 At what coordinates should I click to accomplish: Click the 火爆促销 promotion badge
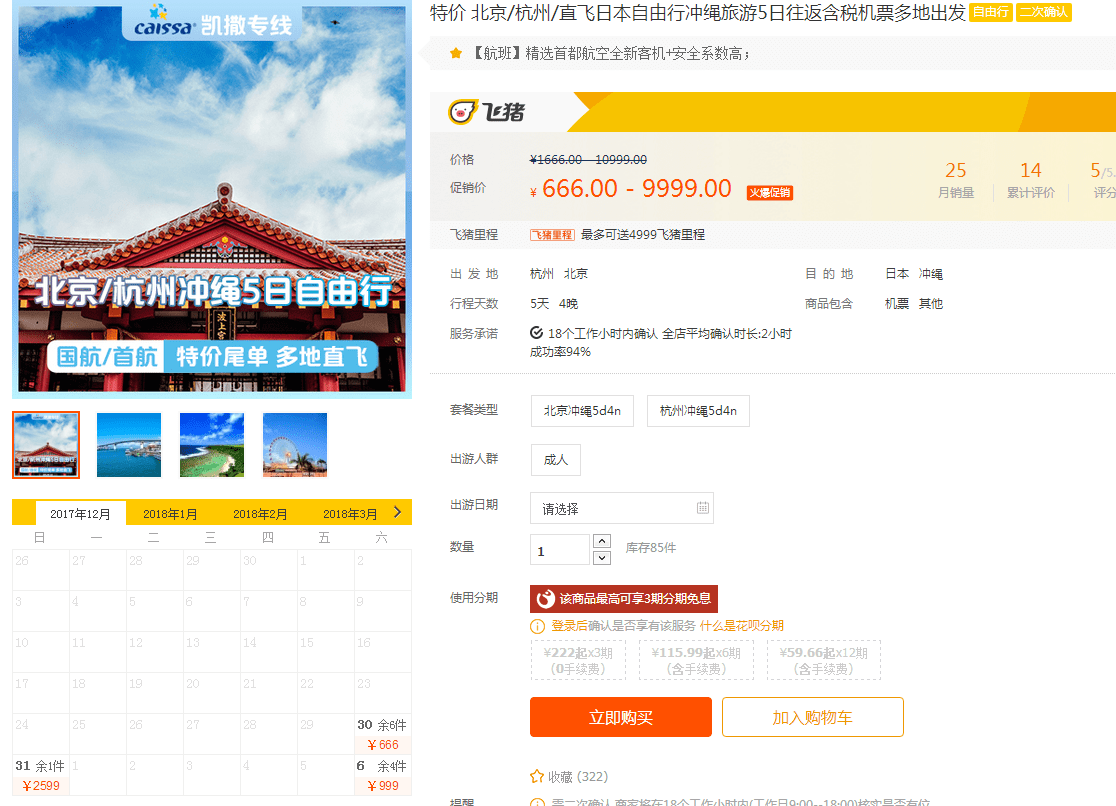(x=769, y=192)
